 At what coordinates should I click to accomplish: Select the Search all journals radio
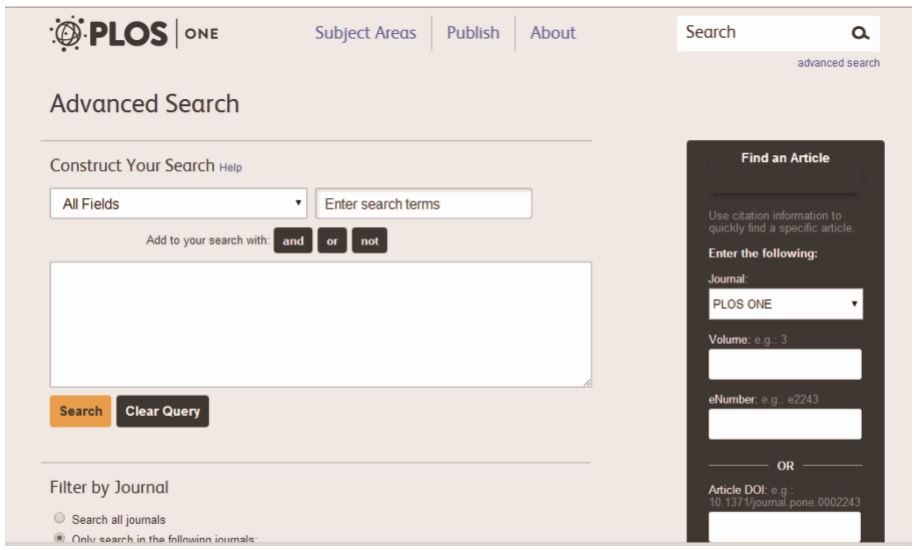click(59, 518)
